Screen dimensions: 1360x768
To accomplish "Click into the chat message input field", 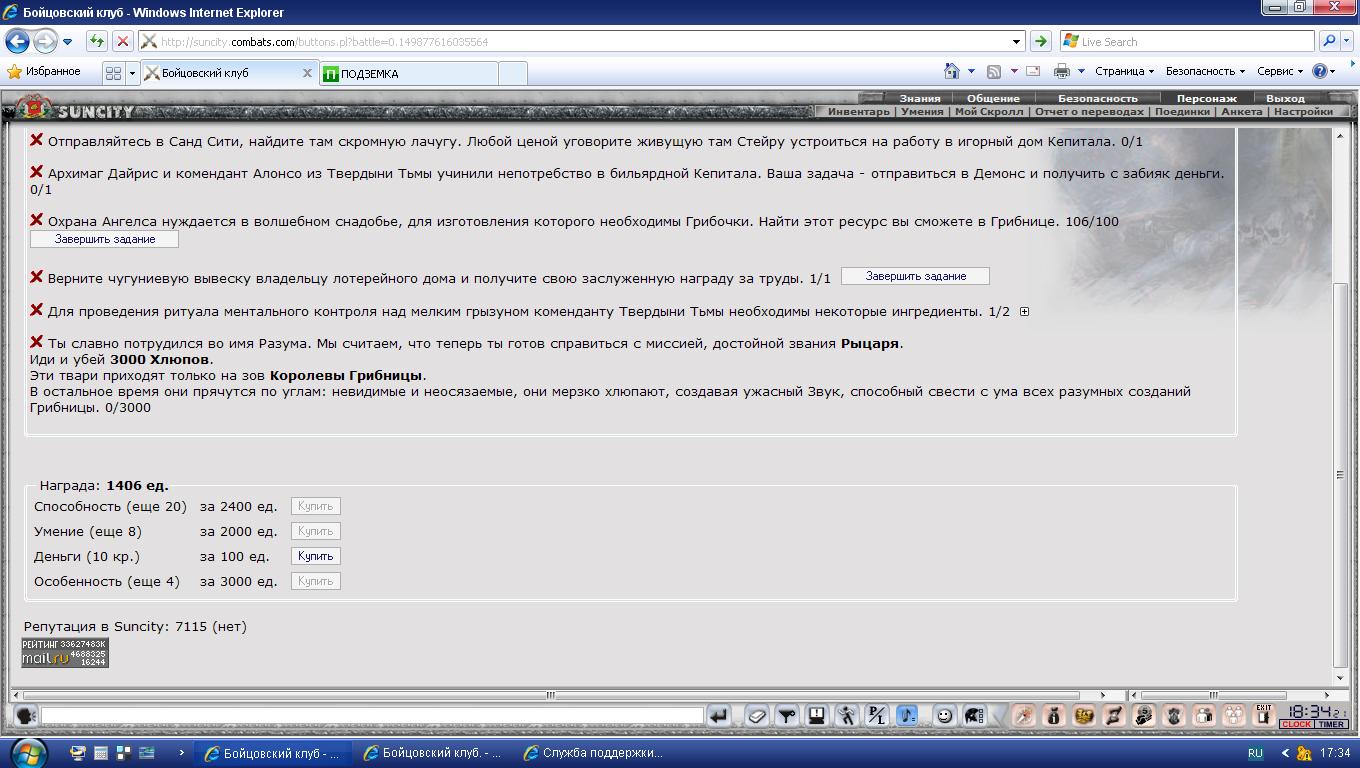I will (x=372, y=715).
